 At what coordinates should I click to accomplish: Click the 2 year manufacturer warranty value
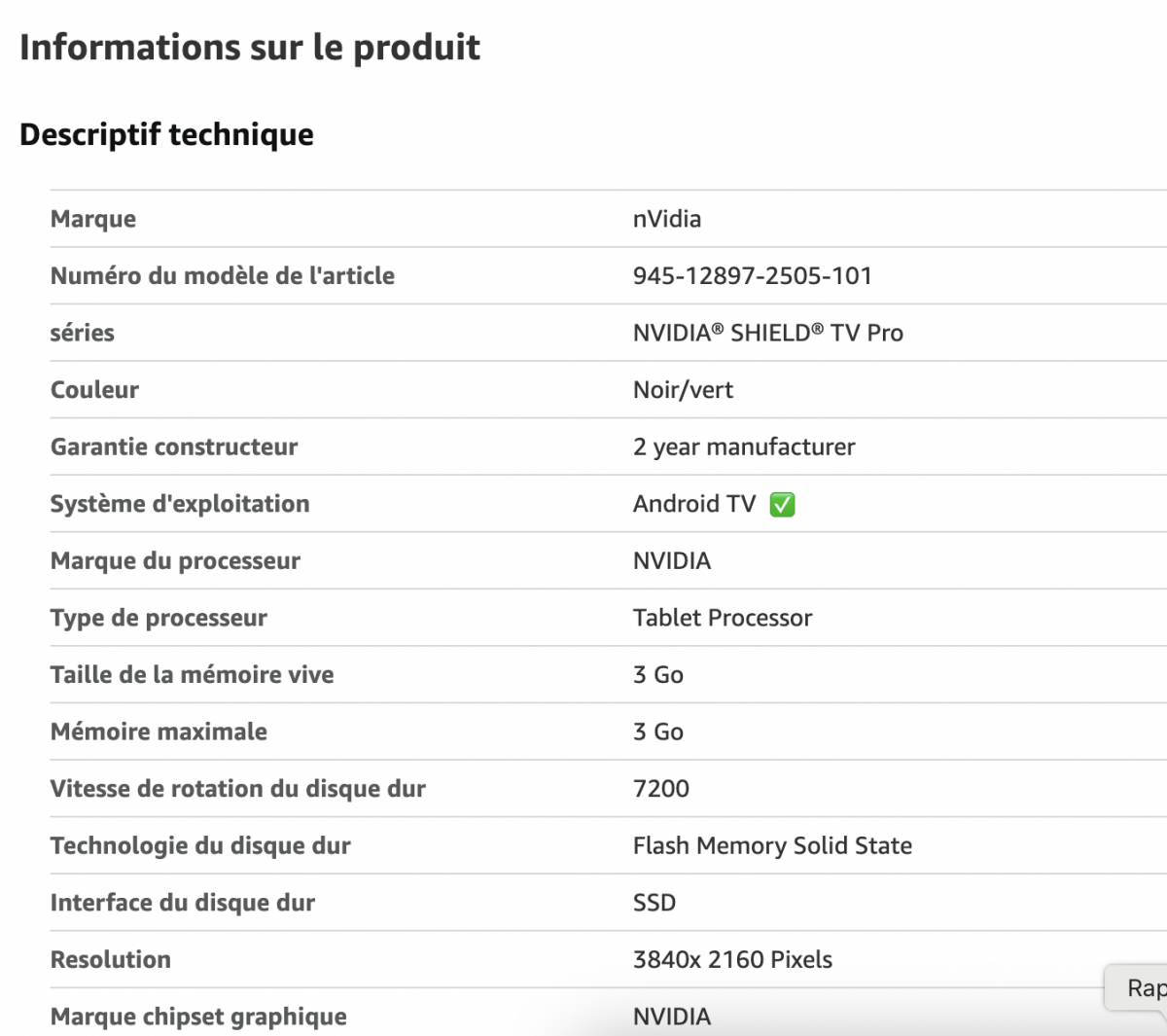point(744,447)
